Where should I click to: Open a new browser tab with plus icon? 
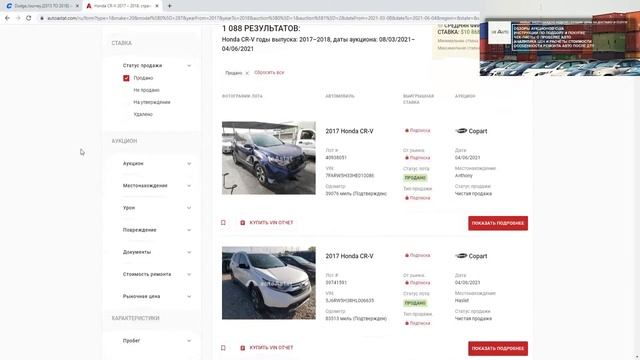[169, 6]
